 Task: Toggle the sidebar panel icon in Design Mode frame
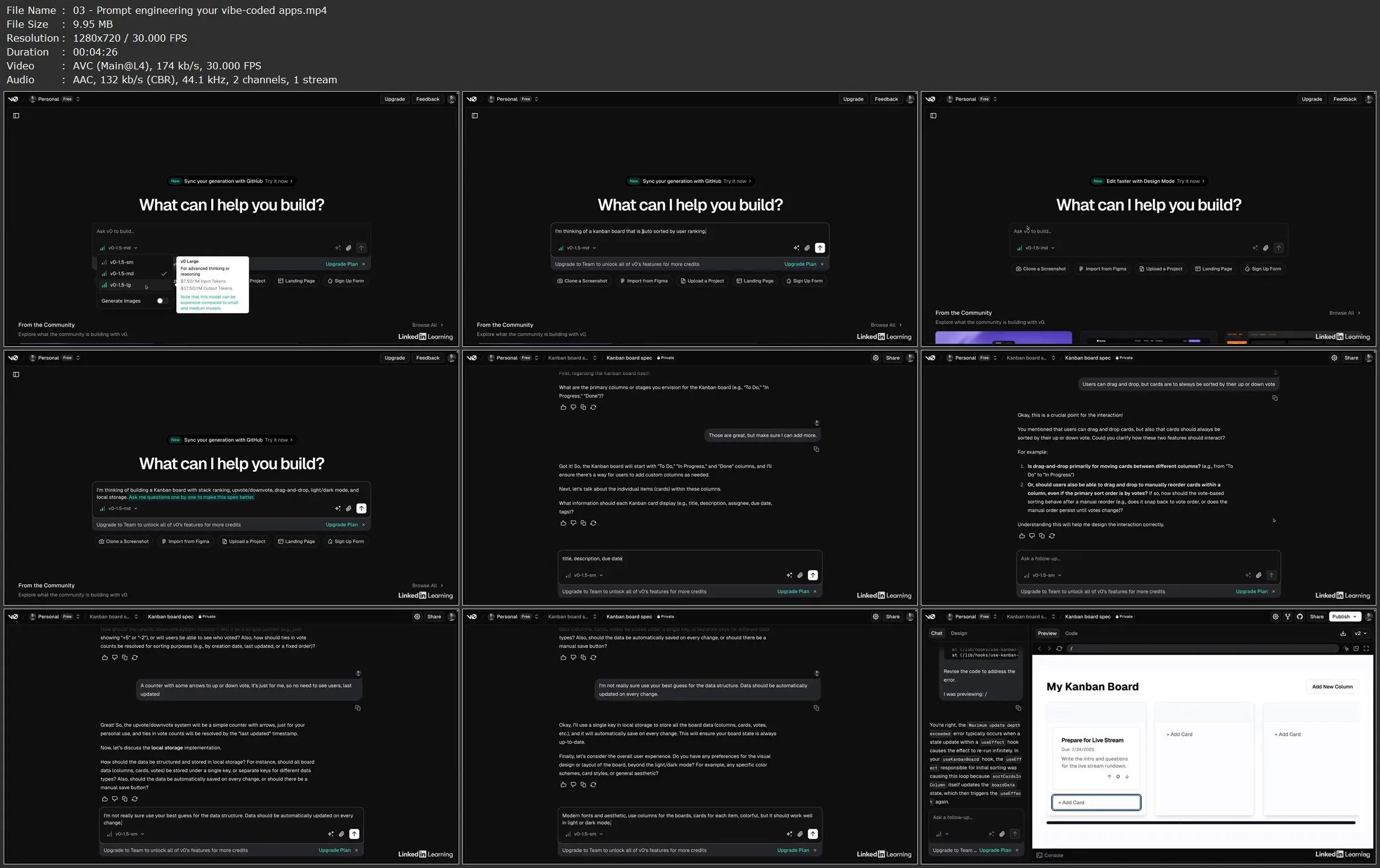click(933, 116)
